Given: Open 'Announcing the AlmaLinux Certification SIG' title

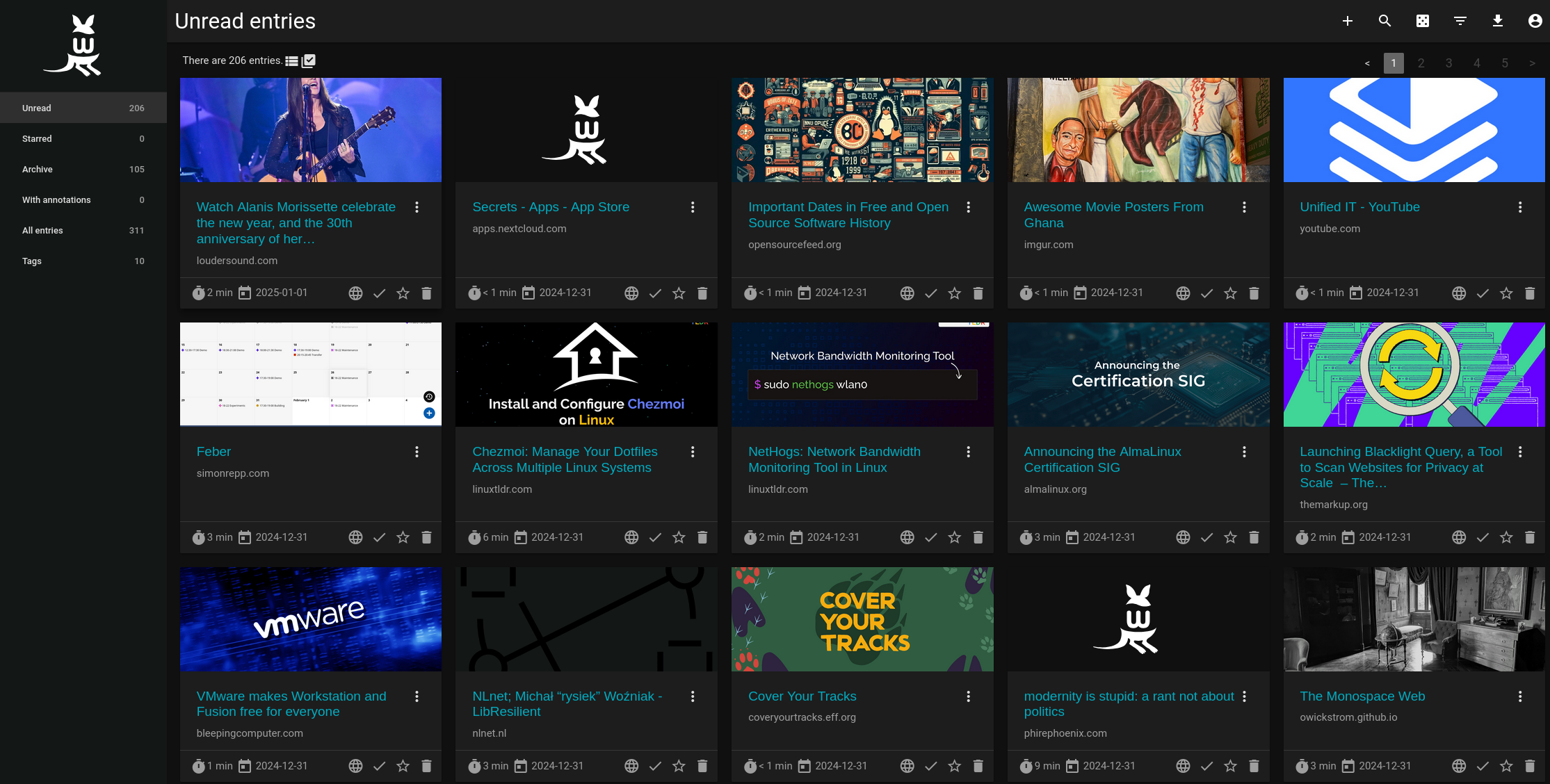Looking at the screenshot, I should click(x=1102, y=459).
